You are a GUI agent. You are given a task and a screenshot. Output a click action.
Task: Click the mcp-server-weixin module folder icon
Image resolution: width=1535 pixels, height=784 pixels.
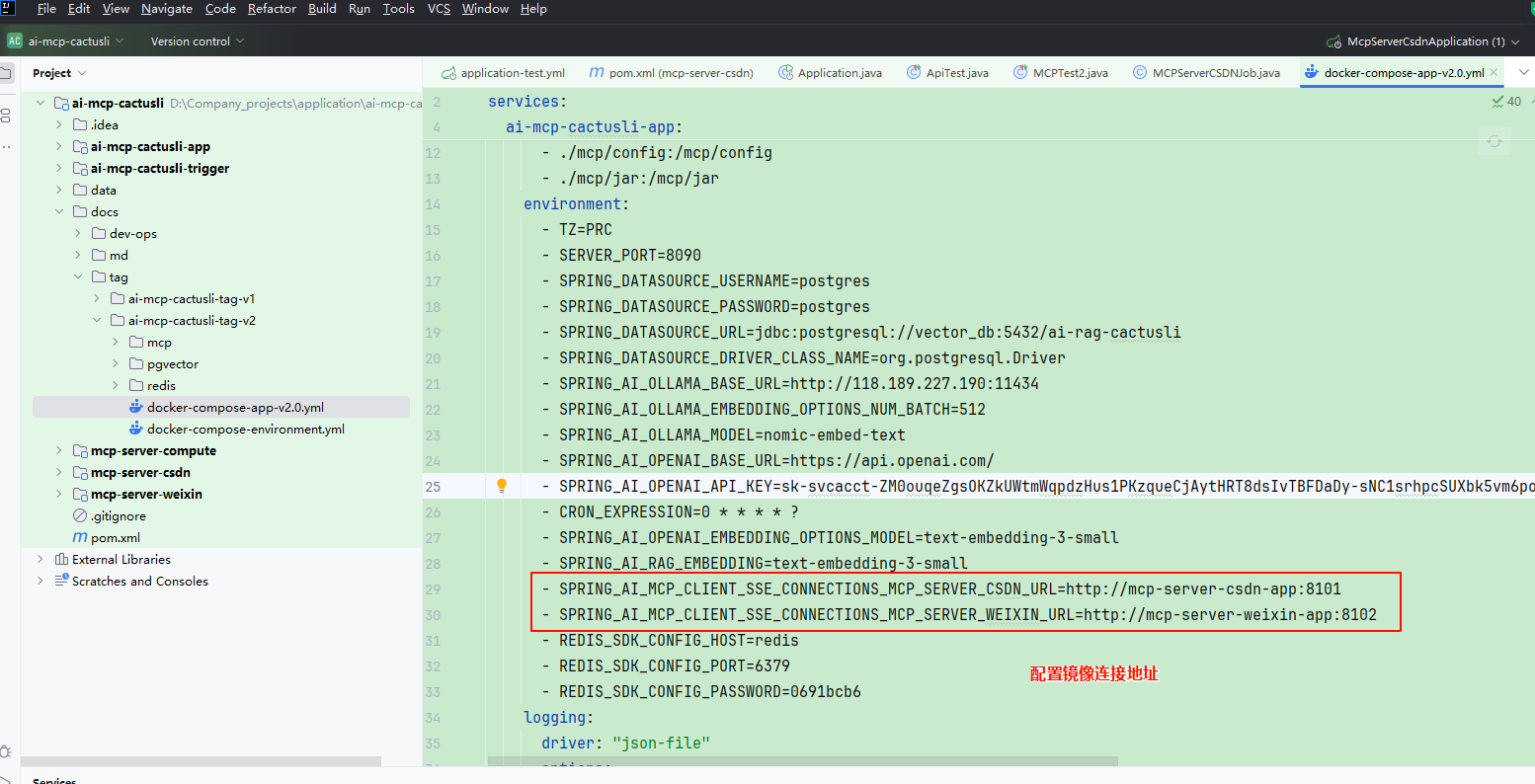[x=80, y=494]
